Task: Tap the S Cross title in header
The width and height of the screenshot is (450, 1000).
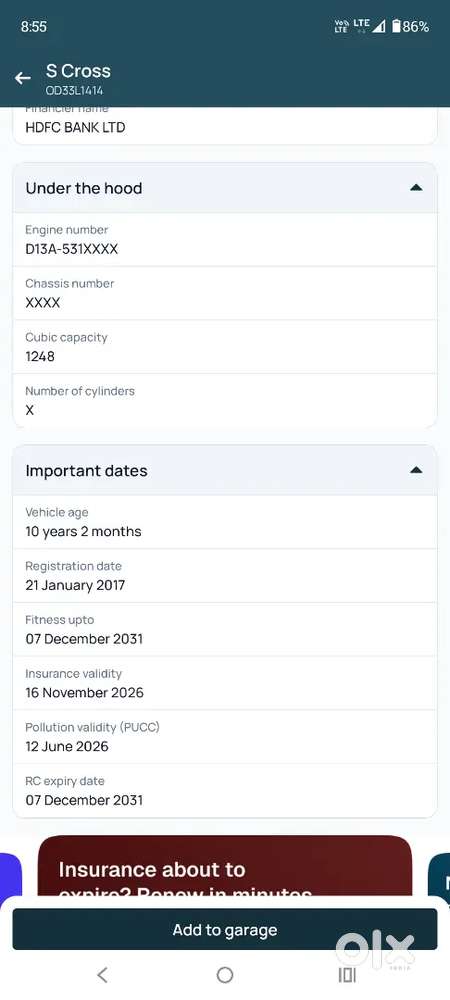Action: [x=78, y=71]
